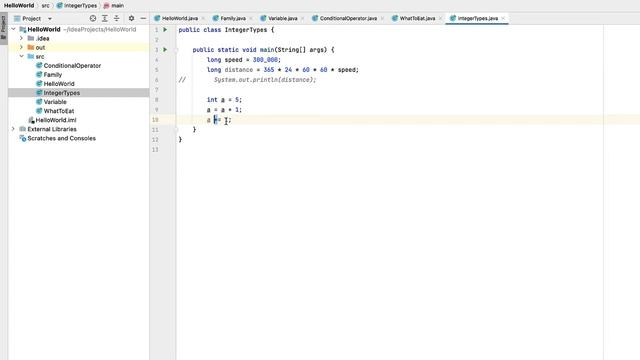Click External Libraries label
The height and width of the screenshot is (360, 640).
tap(52, 129)
